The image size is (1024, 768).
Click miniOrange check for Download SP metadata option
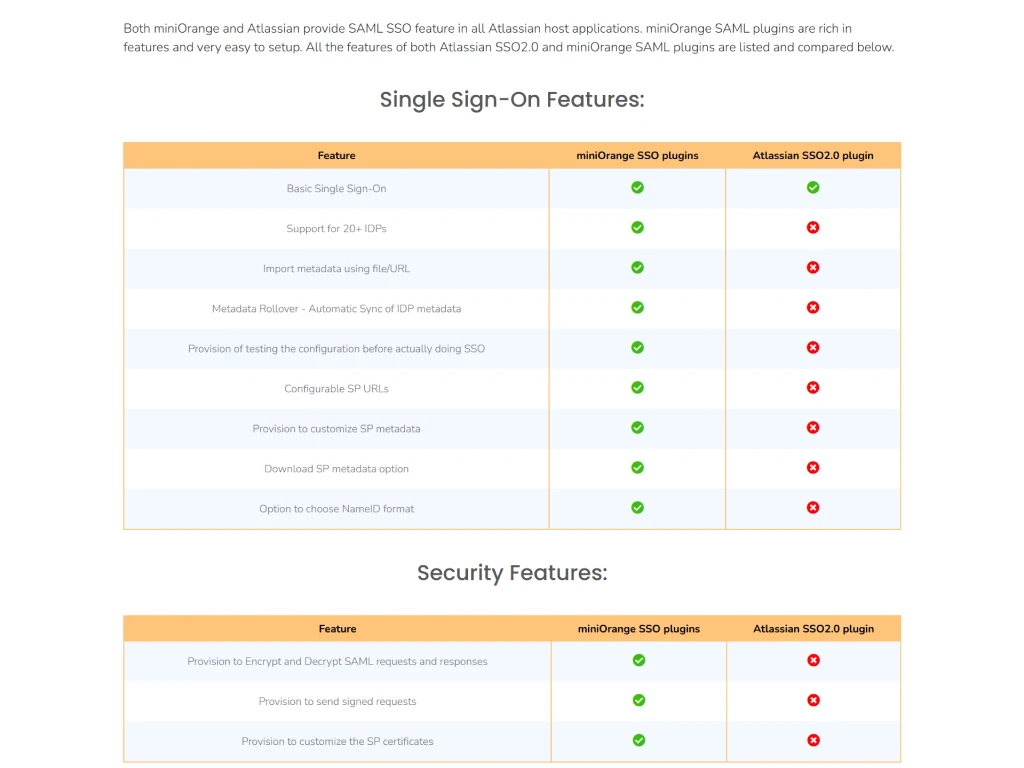click(x=637, y=468)
